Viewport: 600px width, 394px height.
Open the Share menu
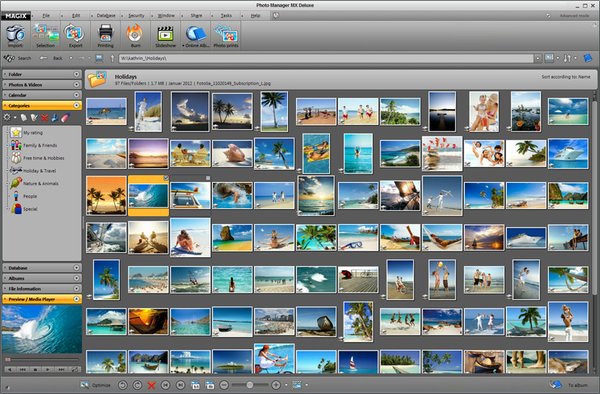[196, 16]
